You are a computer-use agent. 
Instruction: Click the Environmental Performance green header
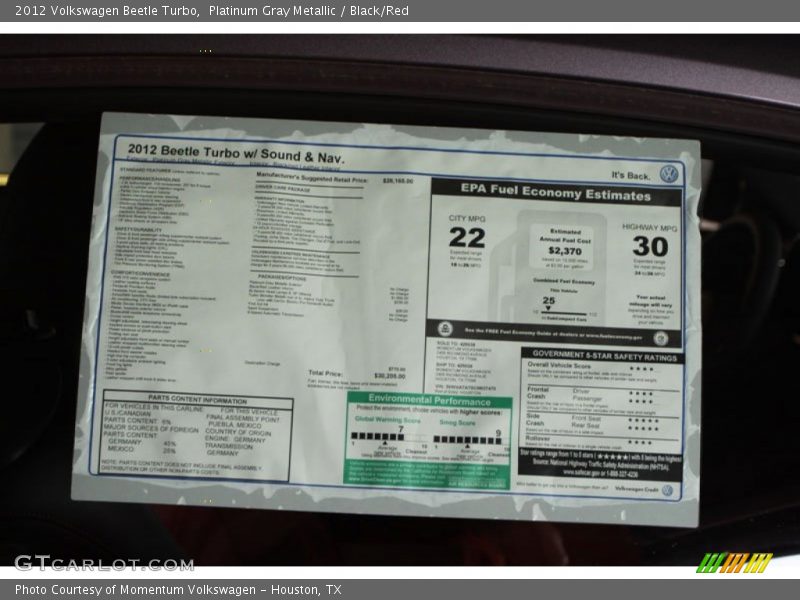(x=429, y=399)
